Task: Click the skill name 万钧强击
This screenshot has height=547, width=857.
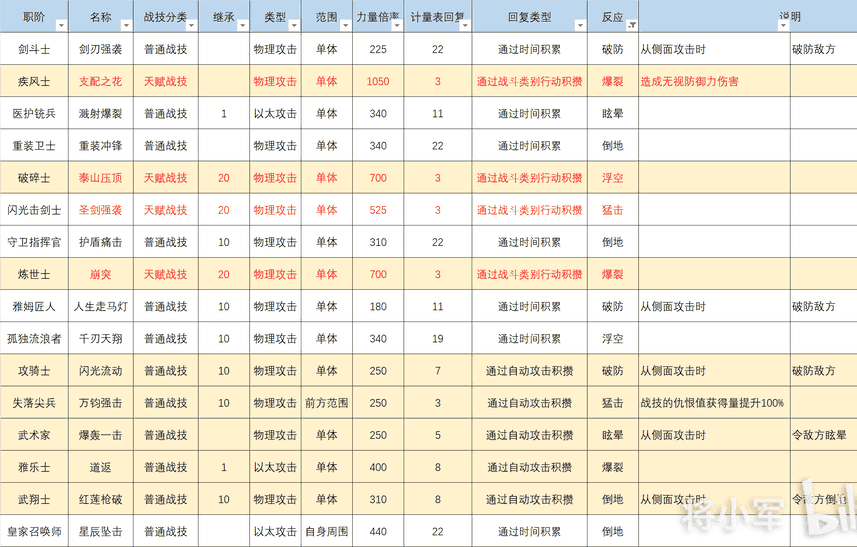Action: (101, 403)
